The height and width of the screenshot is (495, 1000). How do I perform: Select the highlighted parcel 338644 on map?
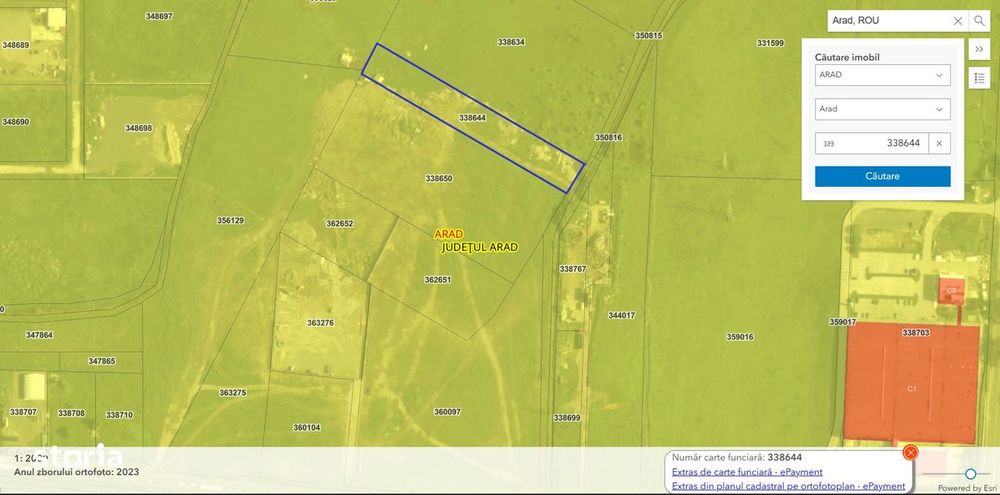(473, 118)
